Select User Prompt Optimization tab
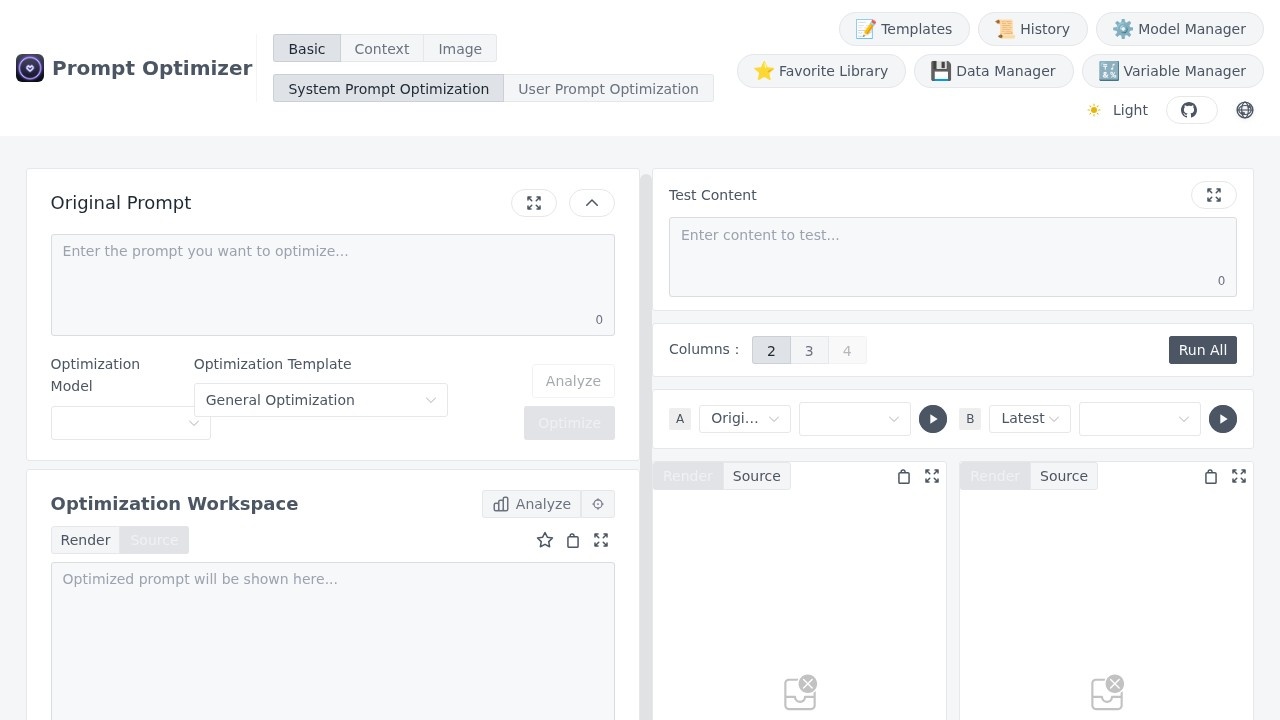Viewport: 1280px width, 720px height. (x=608, y=89)
